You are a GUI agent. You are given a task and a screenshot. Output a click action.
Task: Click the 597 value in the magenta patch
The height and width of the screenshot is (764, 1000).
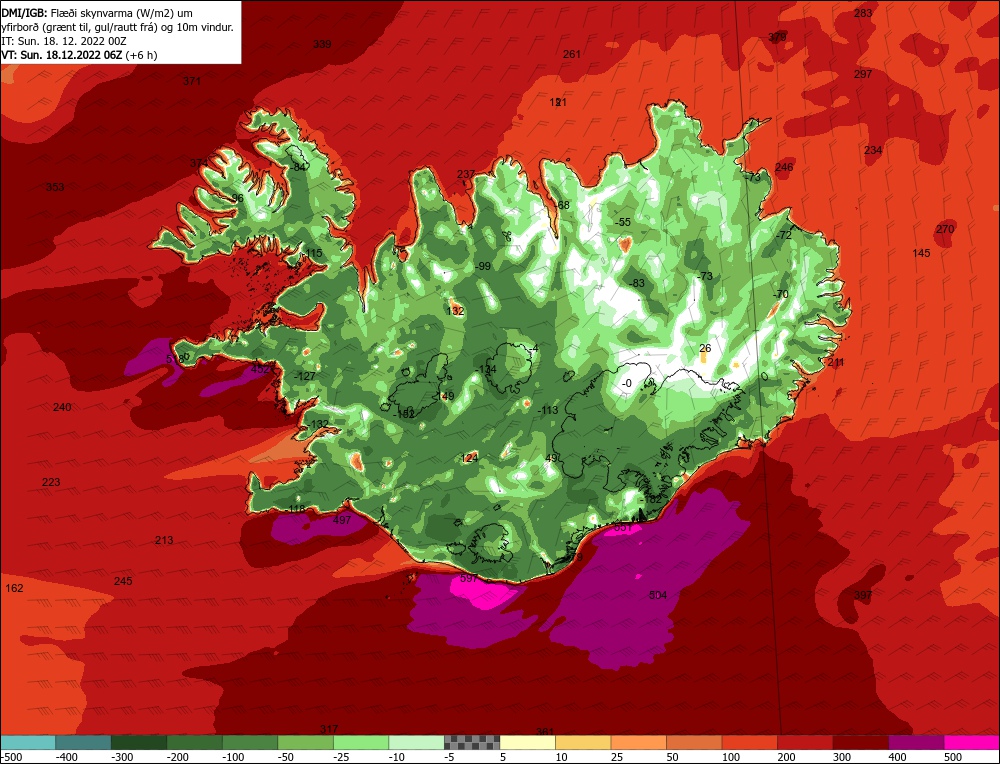pyautogui.click(x=469, y=578)
